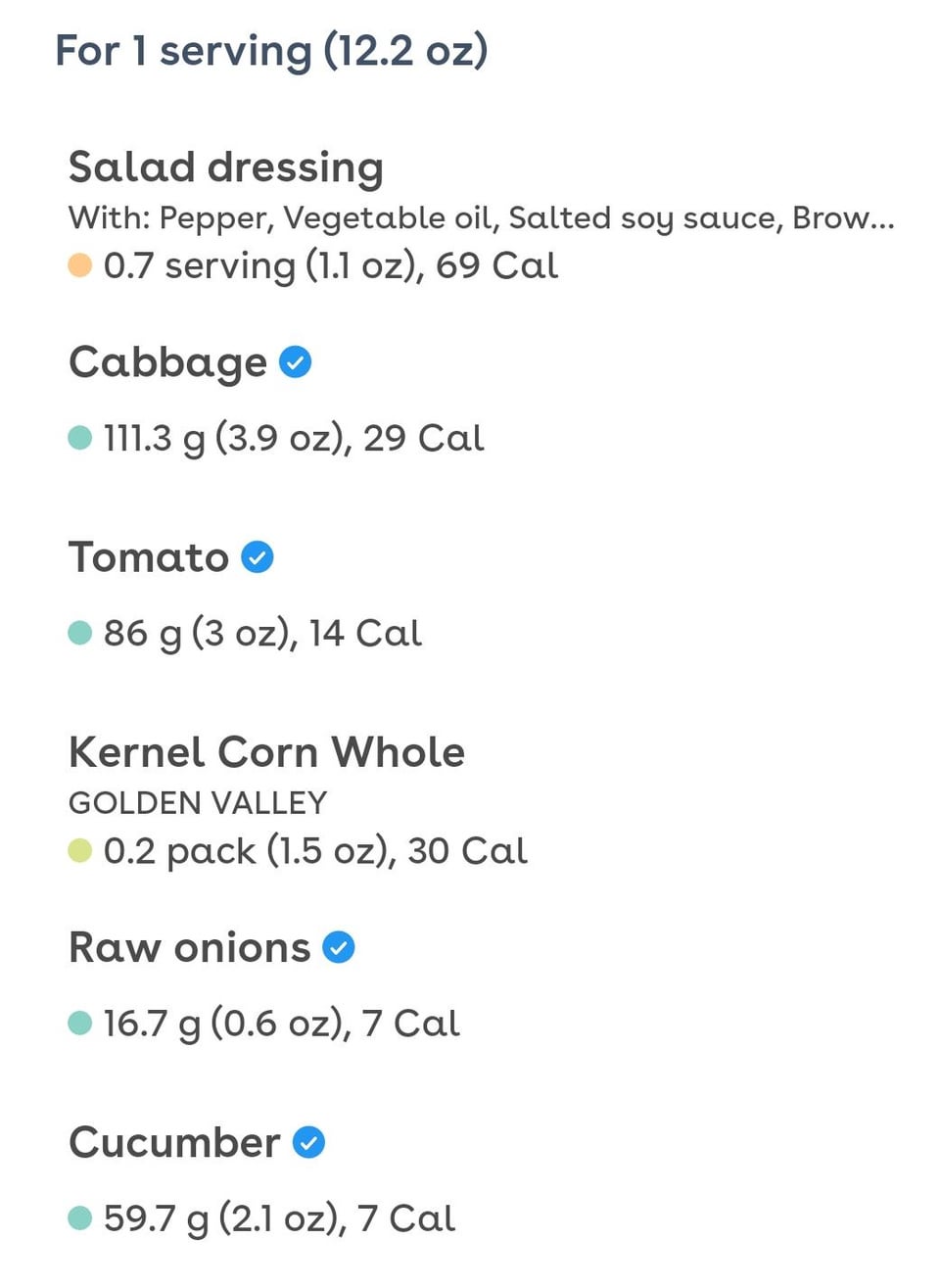This screenshot has width=940, height=1288.
Task: Tap the Raw onions verified badge
Action: click(x=339, y=947)
